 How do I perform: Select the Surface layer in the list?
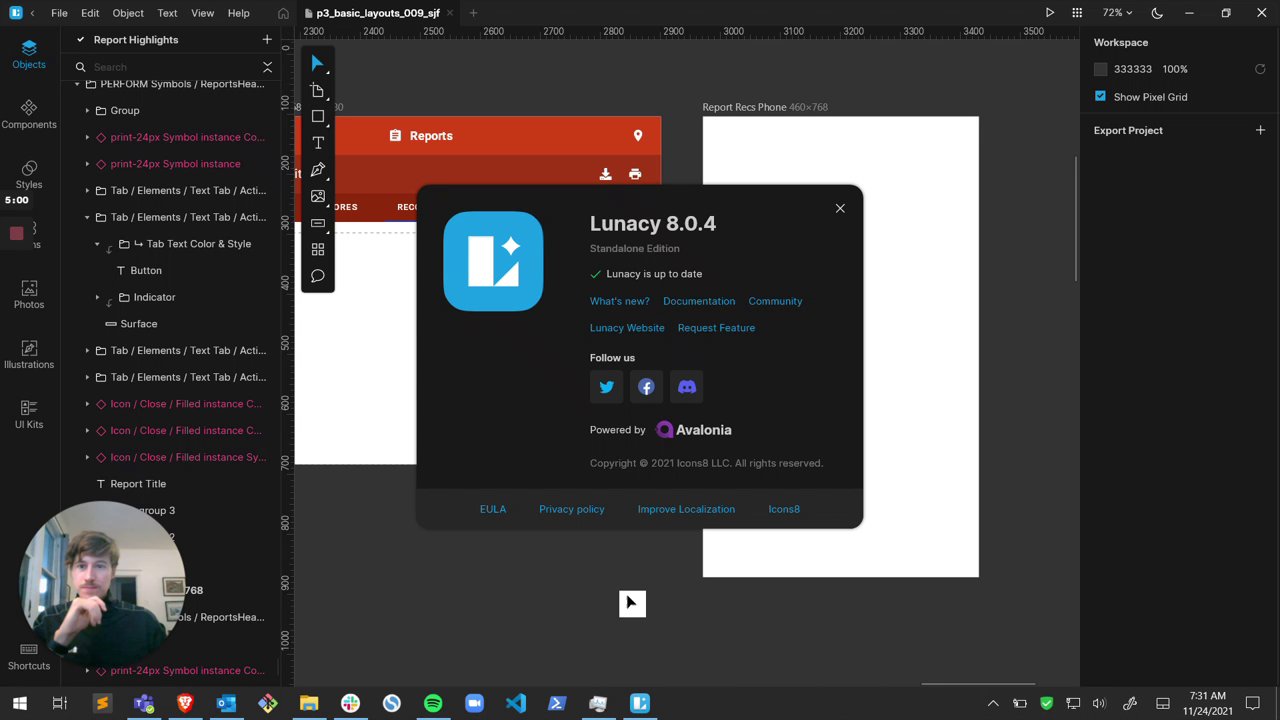point(139,324)
